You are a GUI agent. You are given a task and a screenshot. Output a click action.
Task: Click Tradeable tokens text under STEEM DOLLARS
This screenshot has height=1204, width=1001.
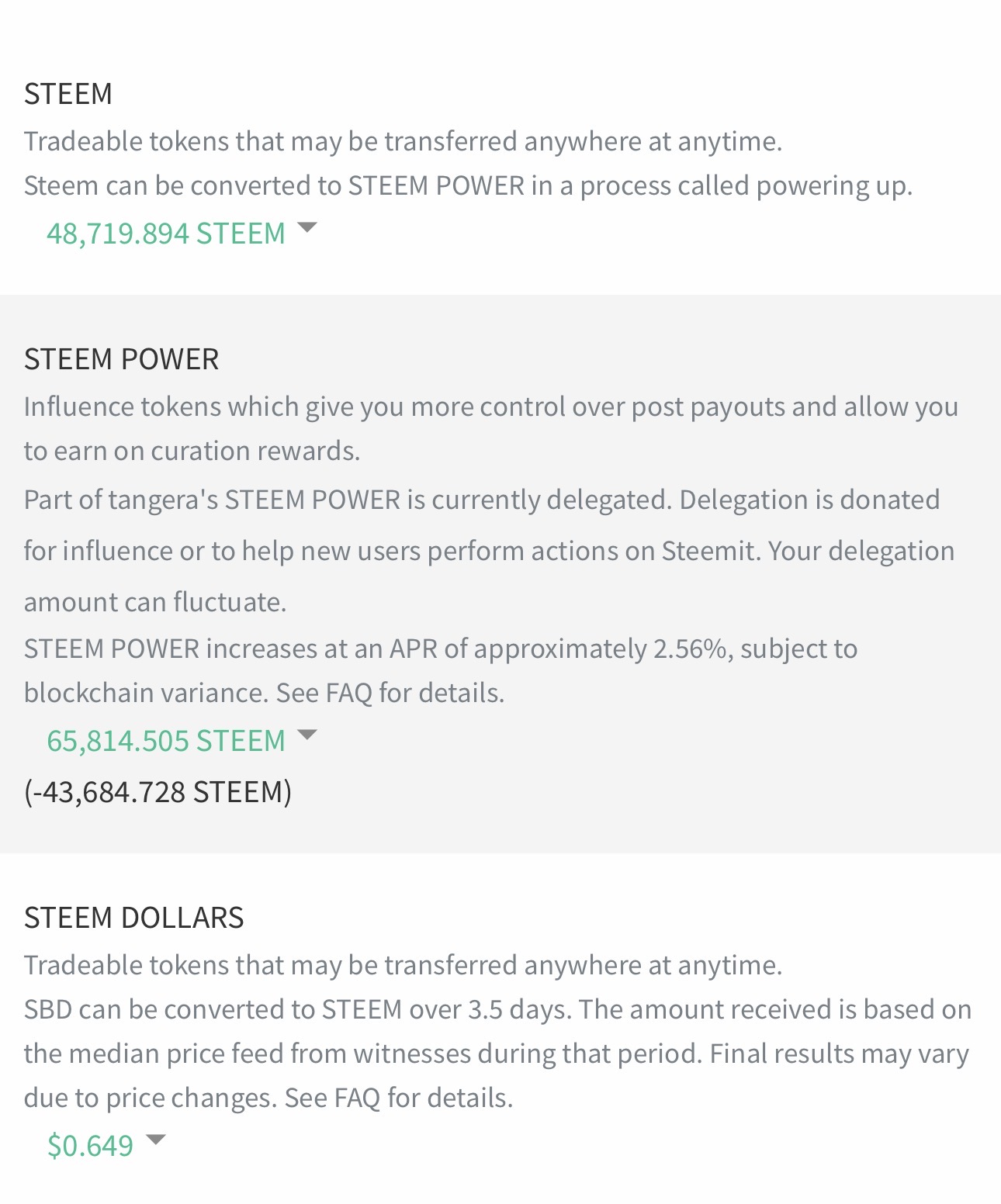404,965
